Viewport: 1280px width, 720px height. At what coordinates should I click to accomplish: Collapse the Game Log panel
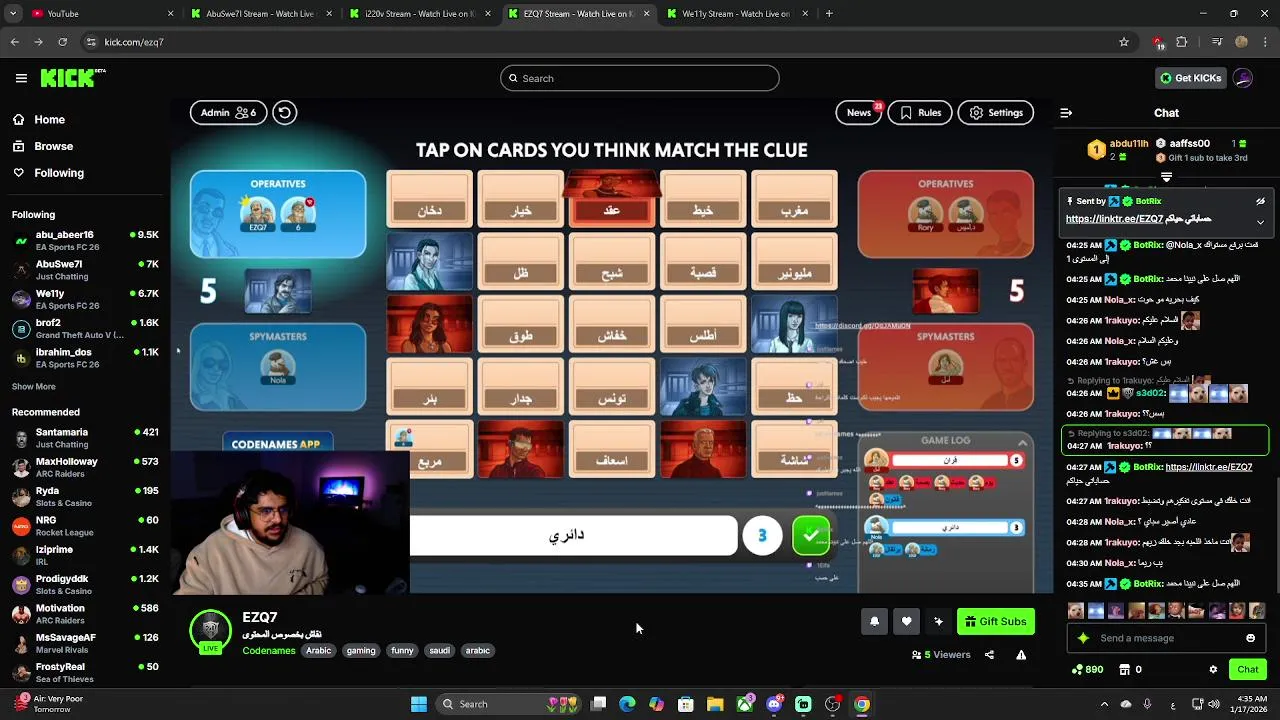point(1022,442)
